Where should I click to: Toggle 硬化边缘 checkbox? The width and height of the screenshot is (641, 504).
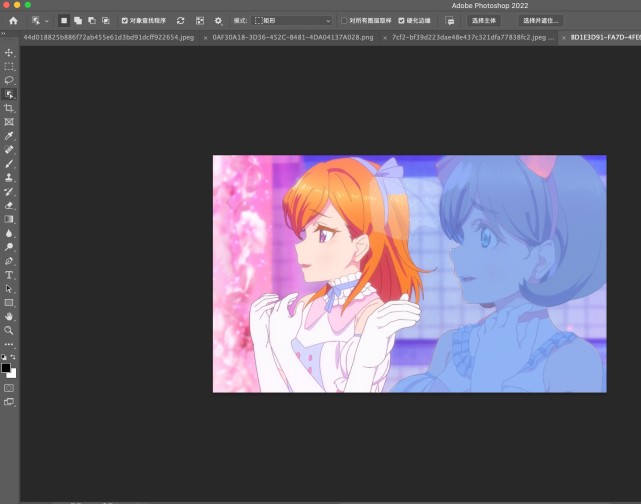(401, 20)
